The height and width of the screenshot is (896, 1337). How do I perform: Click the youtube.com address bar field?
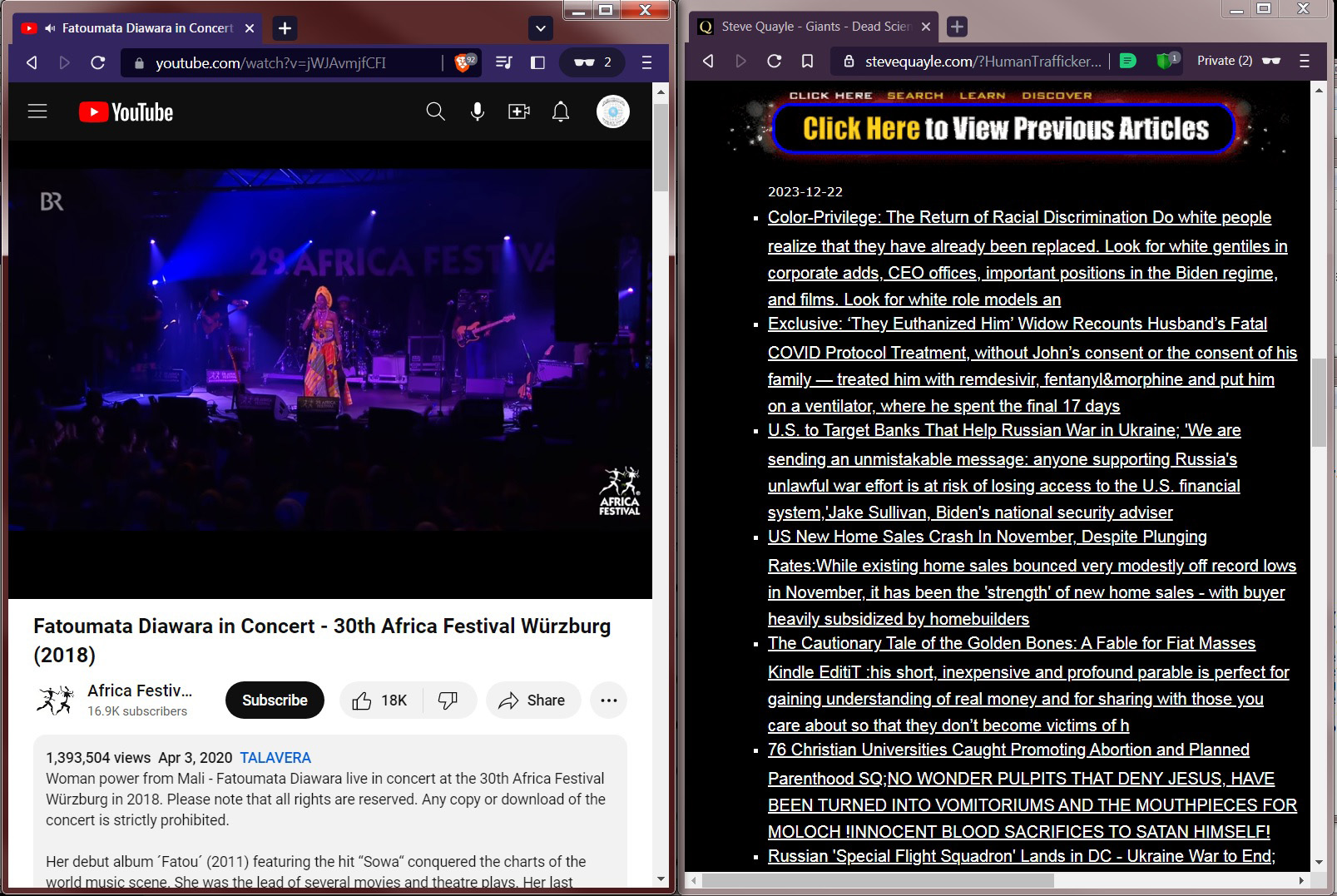coord(275,62)
